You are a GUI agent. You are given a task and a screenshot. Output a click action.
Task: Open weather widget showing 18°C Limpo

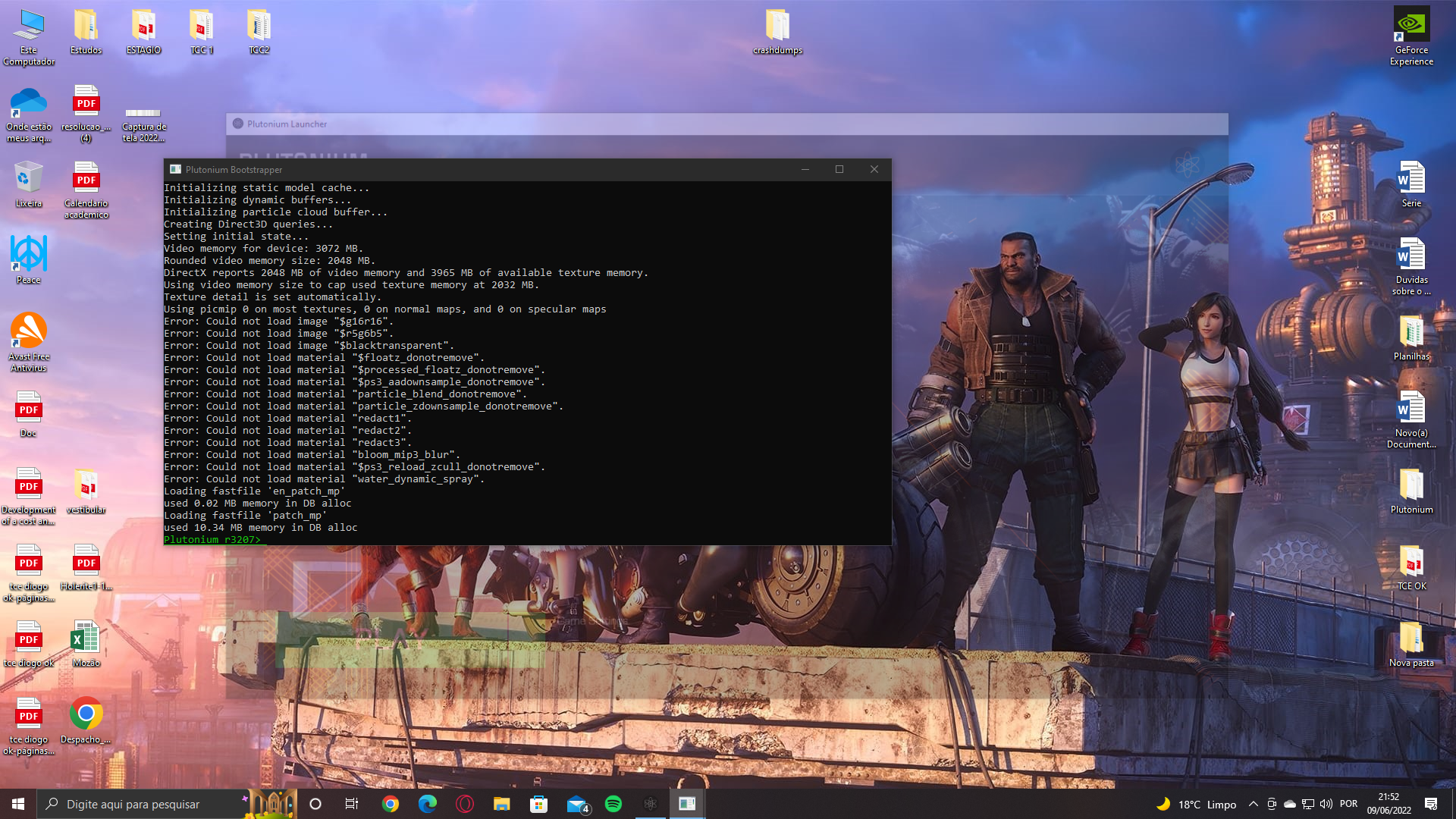click(x=1196, y=804)
